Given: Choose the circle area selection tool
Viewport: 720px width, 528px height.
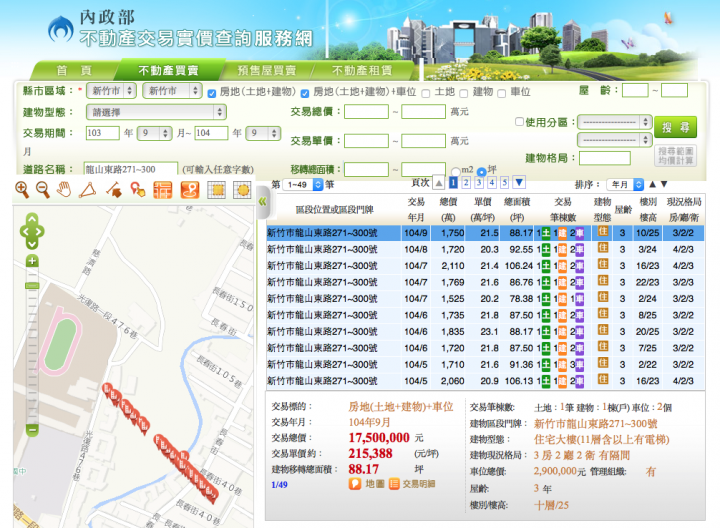Looking at the screenshot, I should click(242, 190).
